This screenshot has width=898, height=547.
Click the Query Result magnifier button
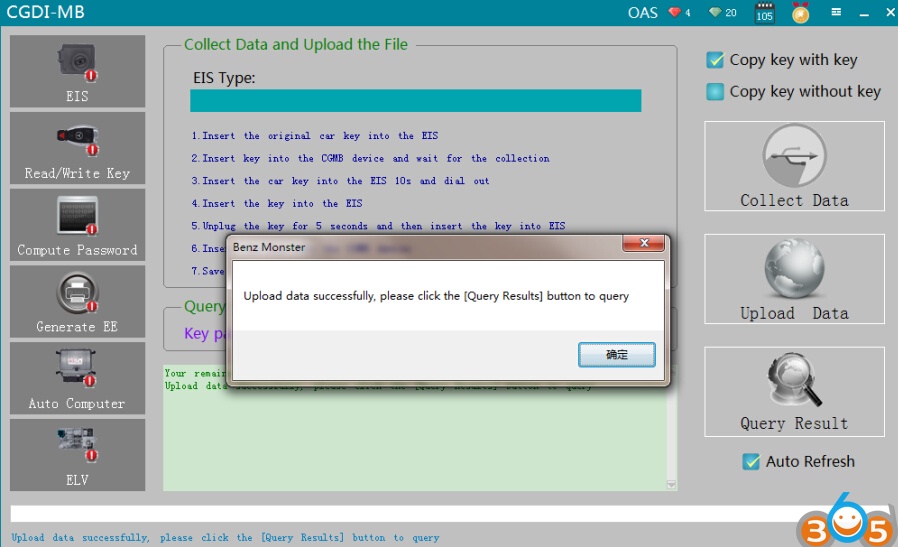(x=794, y=392)
